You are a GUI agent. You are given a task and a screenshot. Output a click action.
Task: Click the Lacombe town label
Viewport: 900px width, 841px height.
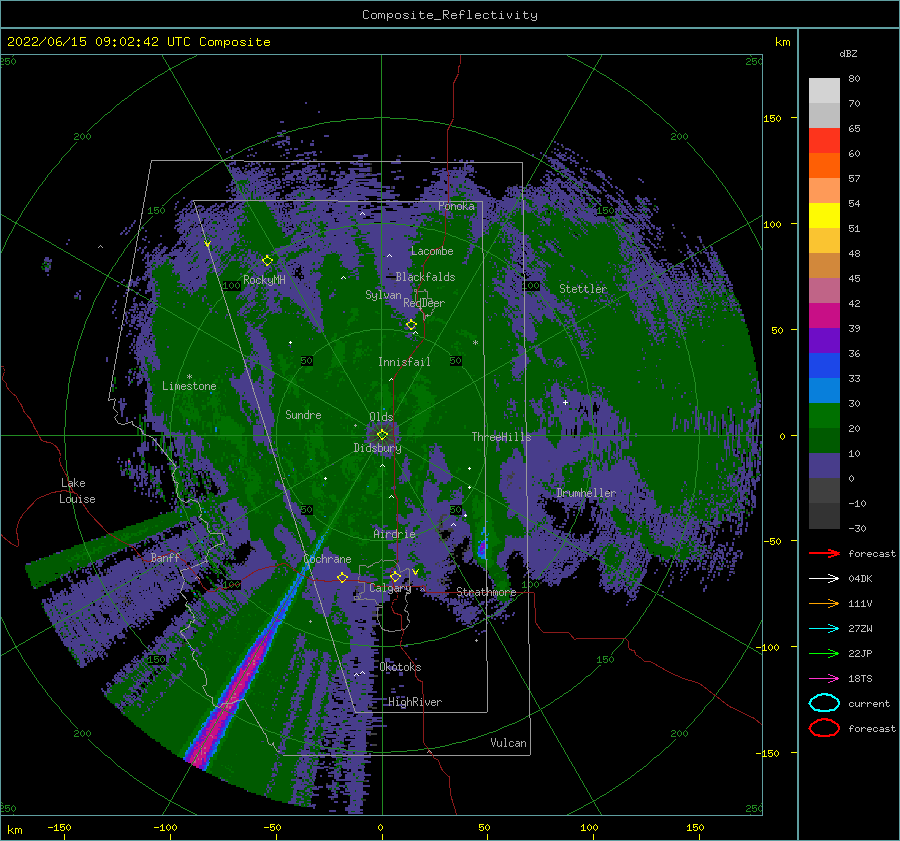coord(432,251)
